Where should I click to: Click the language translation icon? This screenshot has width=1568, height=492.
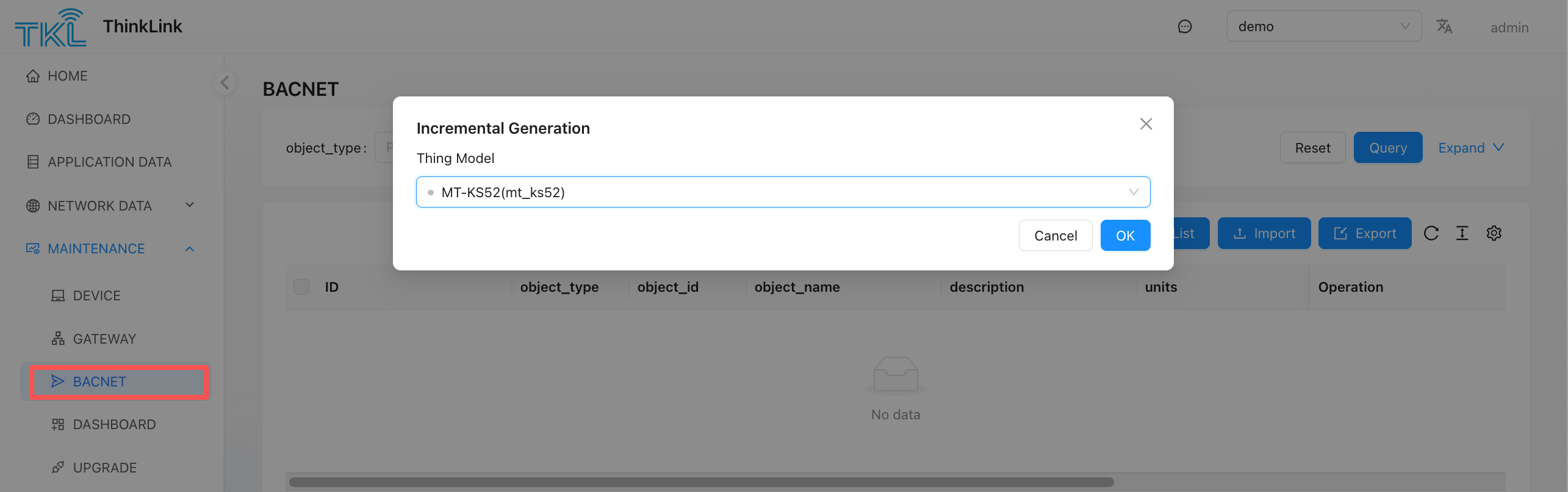[1444, 26]
